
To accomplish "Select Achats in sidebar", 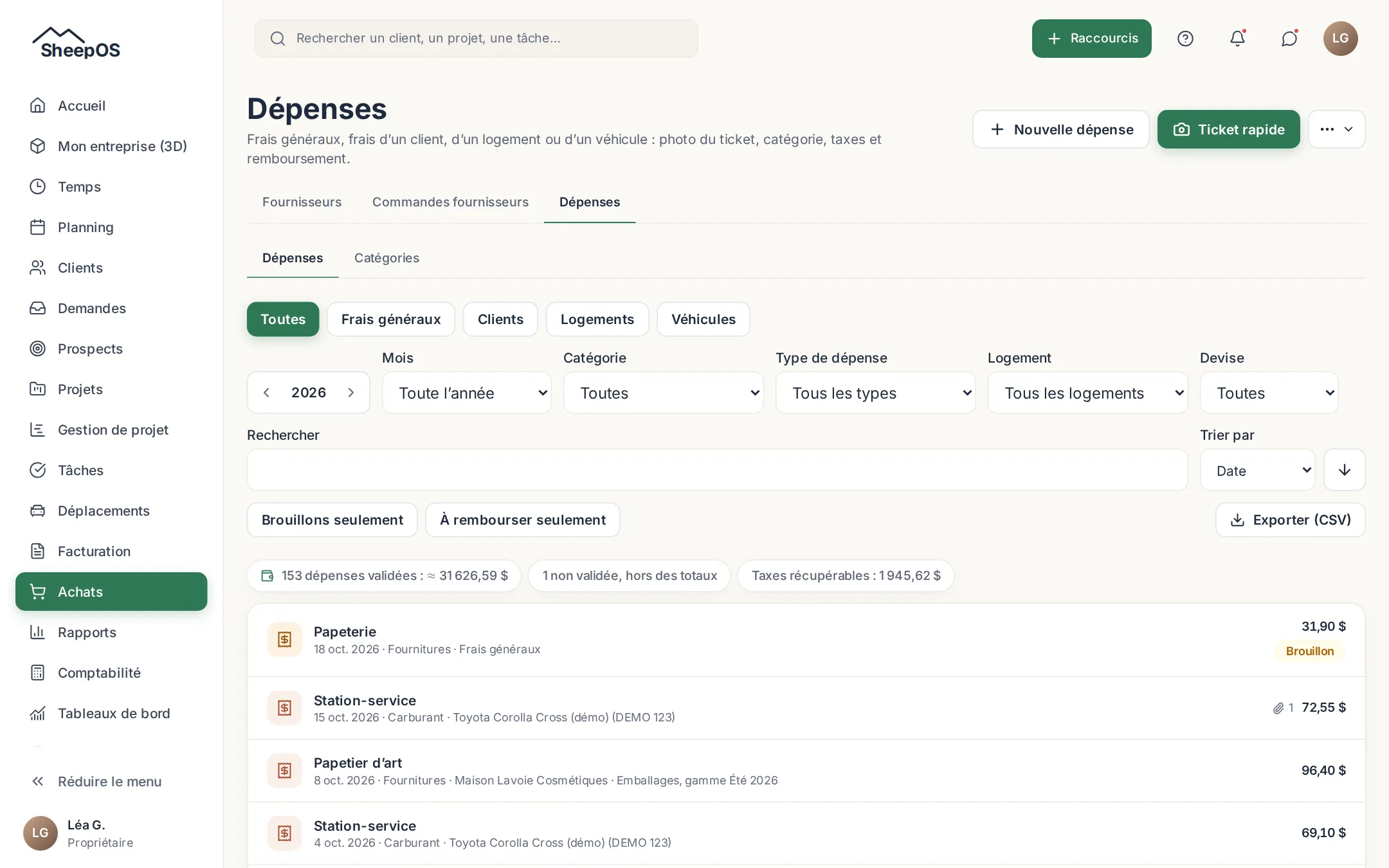I will tap(111, 592).
